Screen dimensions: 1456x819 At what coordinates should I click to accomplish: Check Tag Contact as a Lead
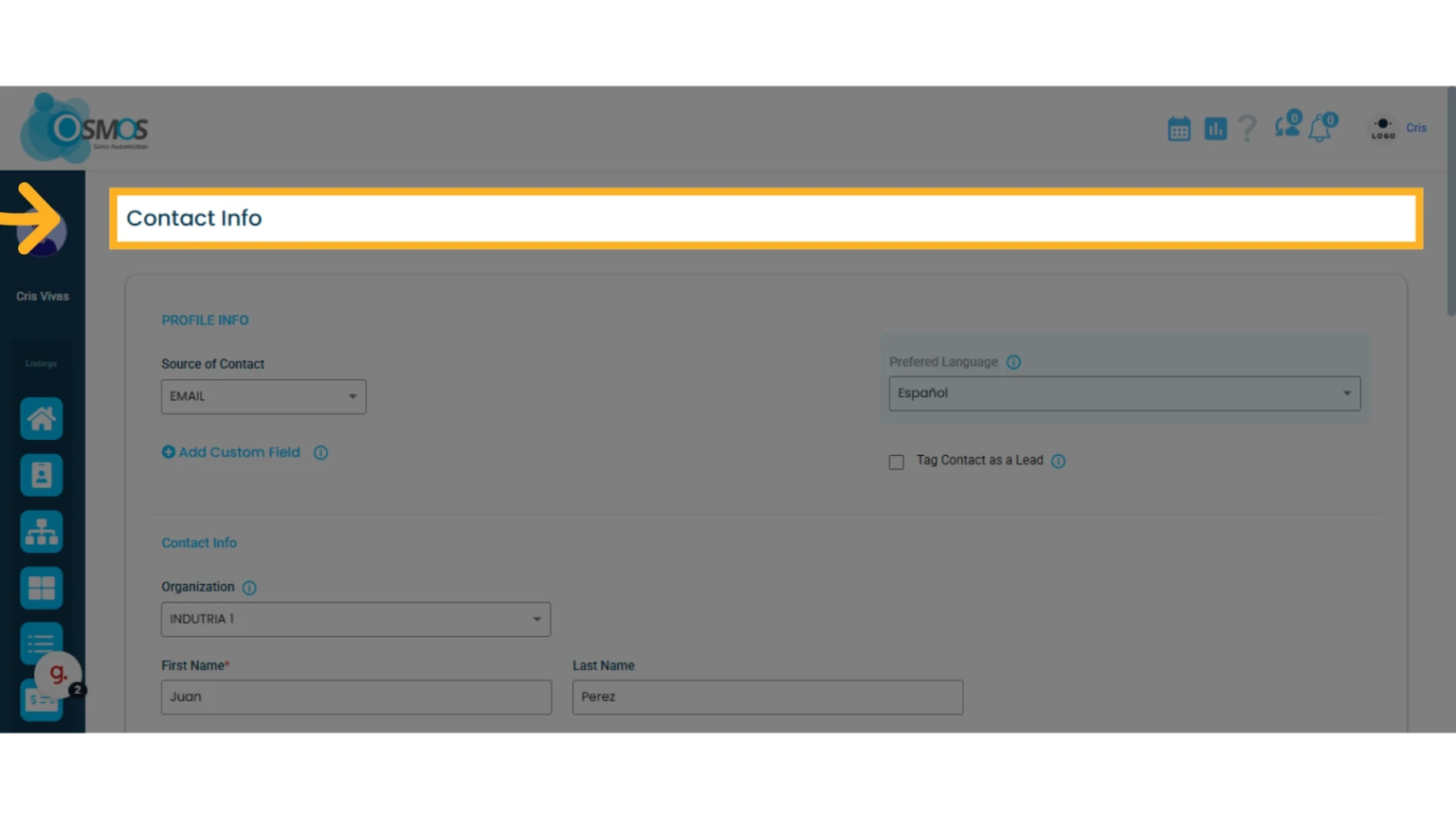[897, 463]
